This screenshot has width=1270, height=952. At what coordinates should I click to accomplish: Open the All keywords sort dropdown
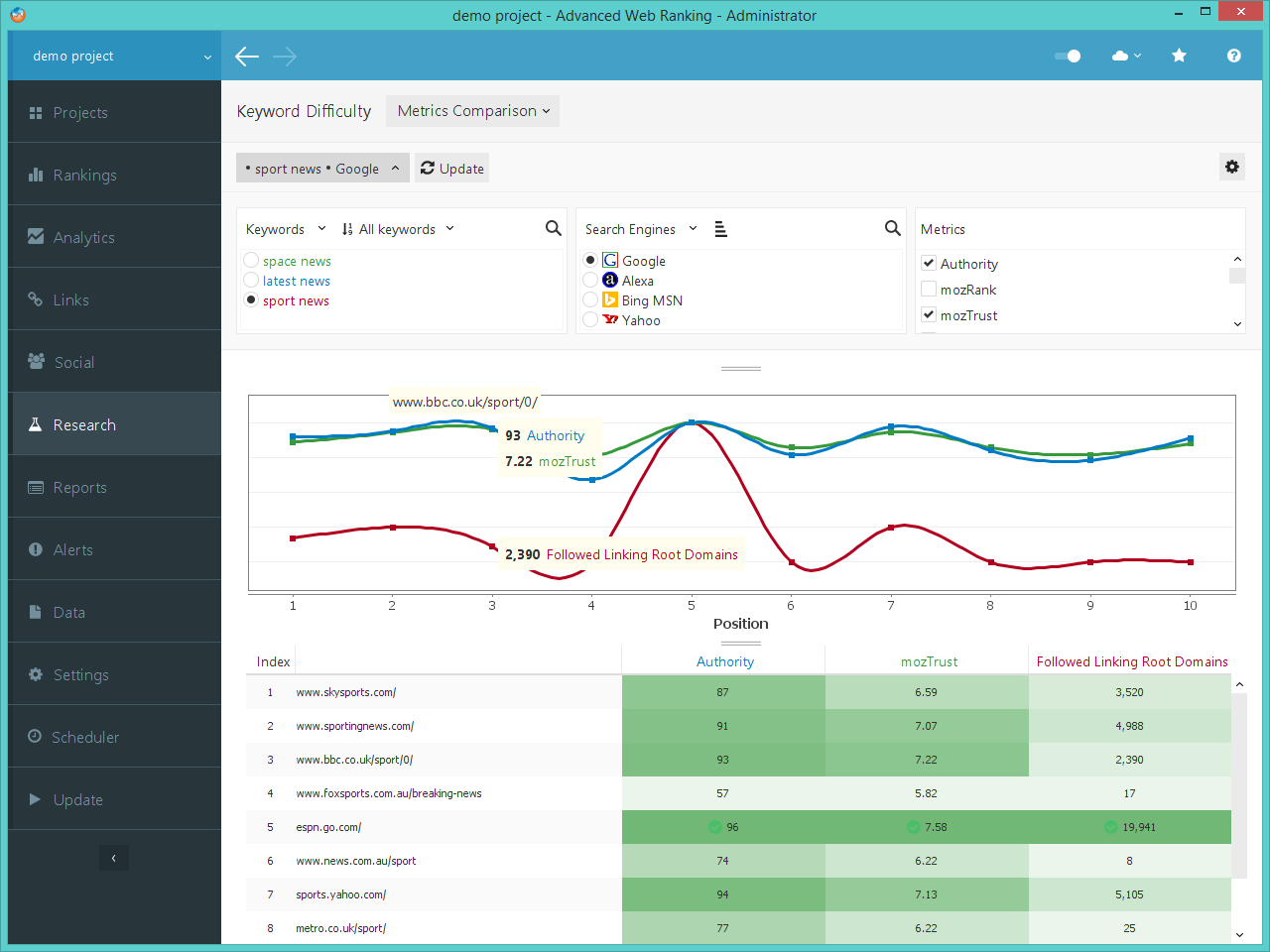point(397,229)
